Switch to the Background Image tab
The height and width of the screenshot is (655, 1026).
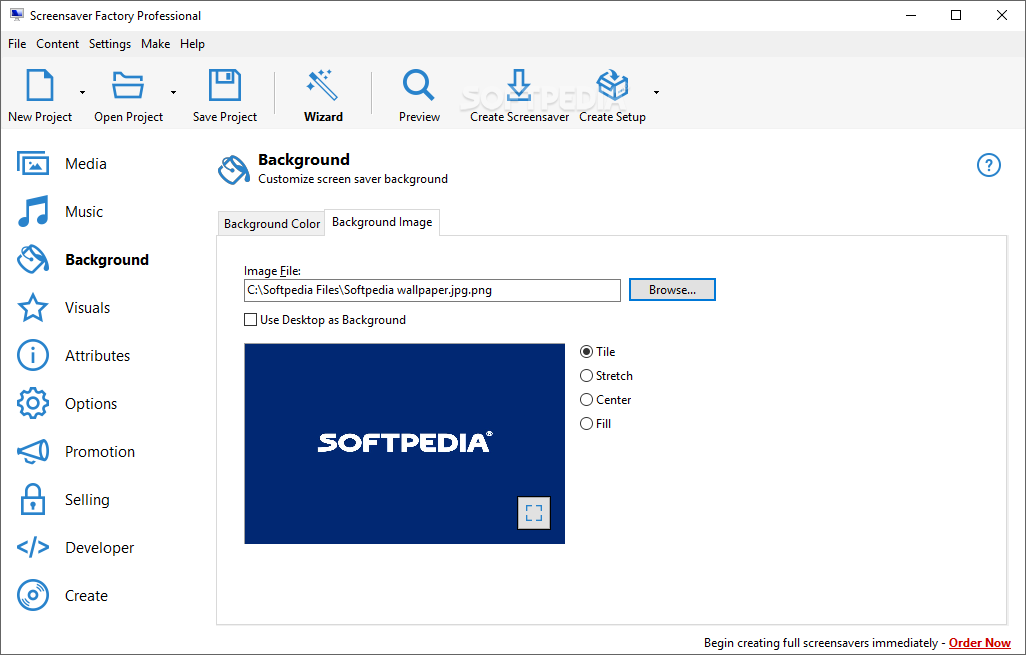[382, 222]
